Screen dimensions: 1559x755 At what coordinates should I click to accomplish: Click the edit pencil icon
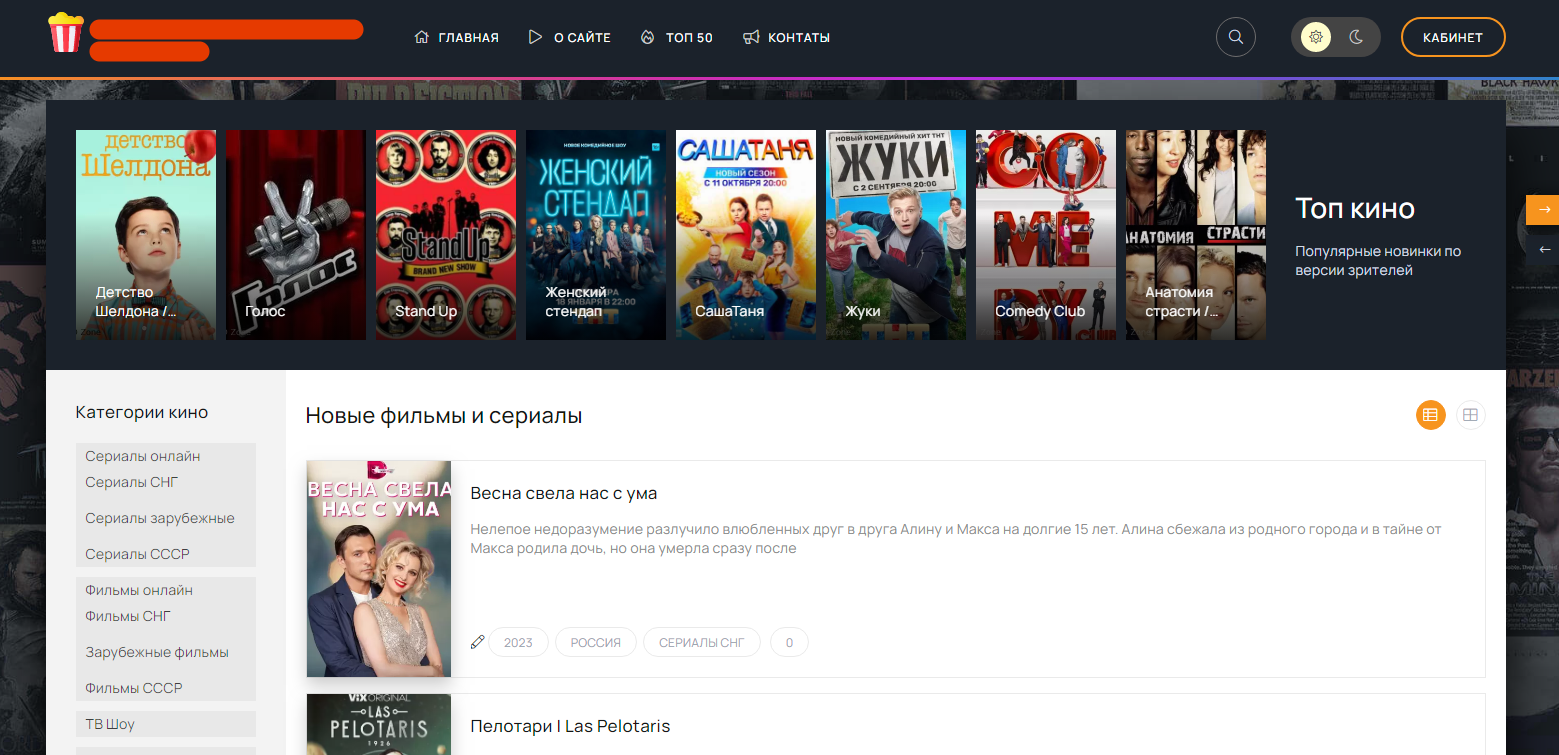tap(477, 642)
